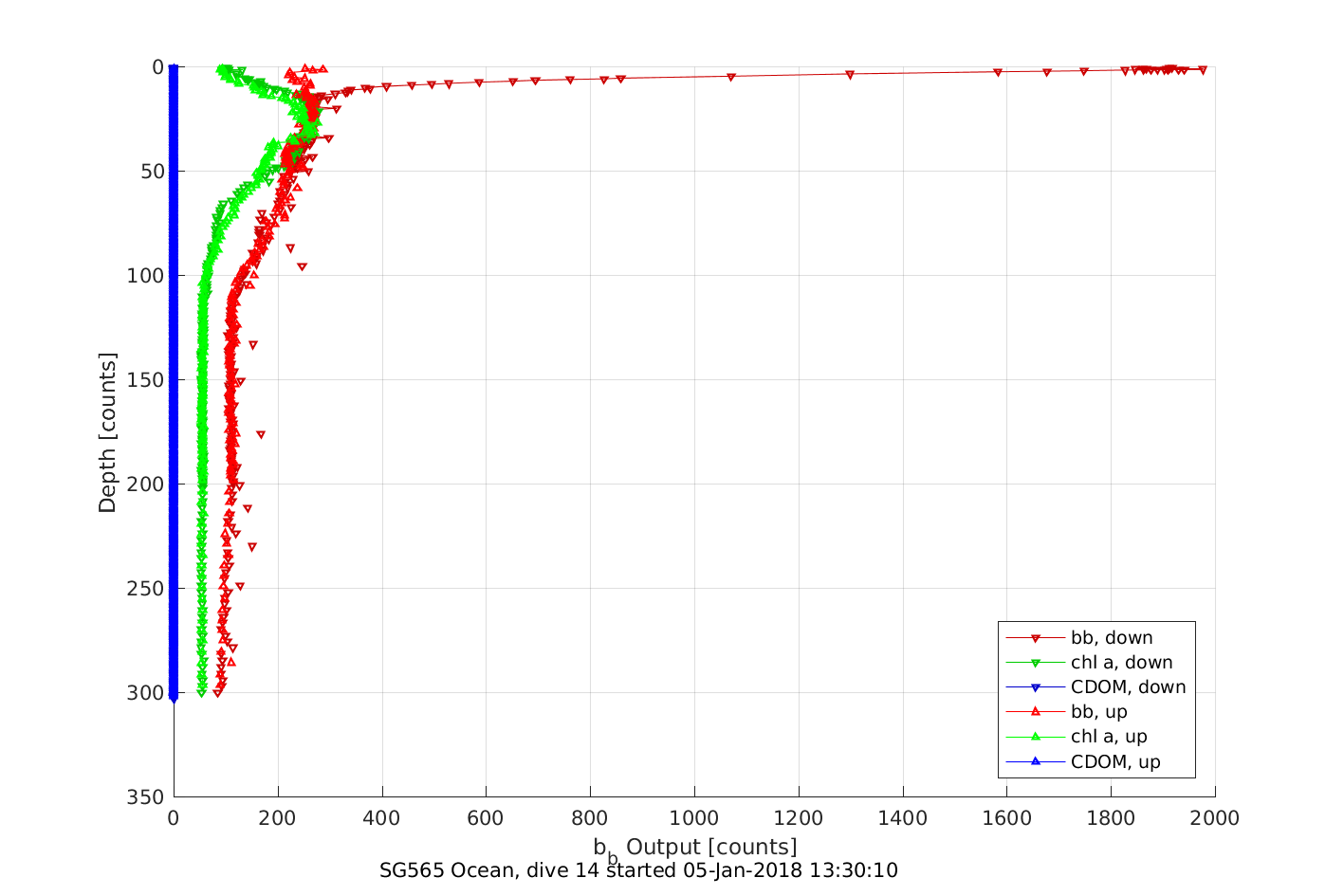Click the y-axis tick label 100
Screen dimensions: 1344x896
[x=146, y=276]
